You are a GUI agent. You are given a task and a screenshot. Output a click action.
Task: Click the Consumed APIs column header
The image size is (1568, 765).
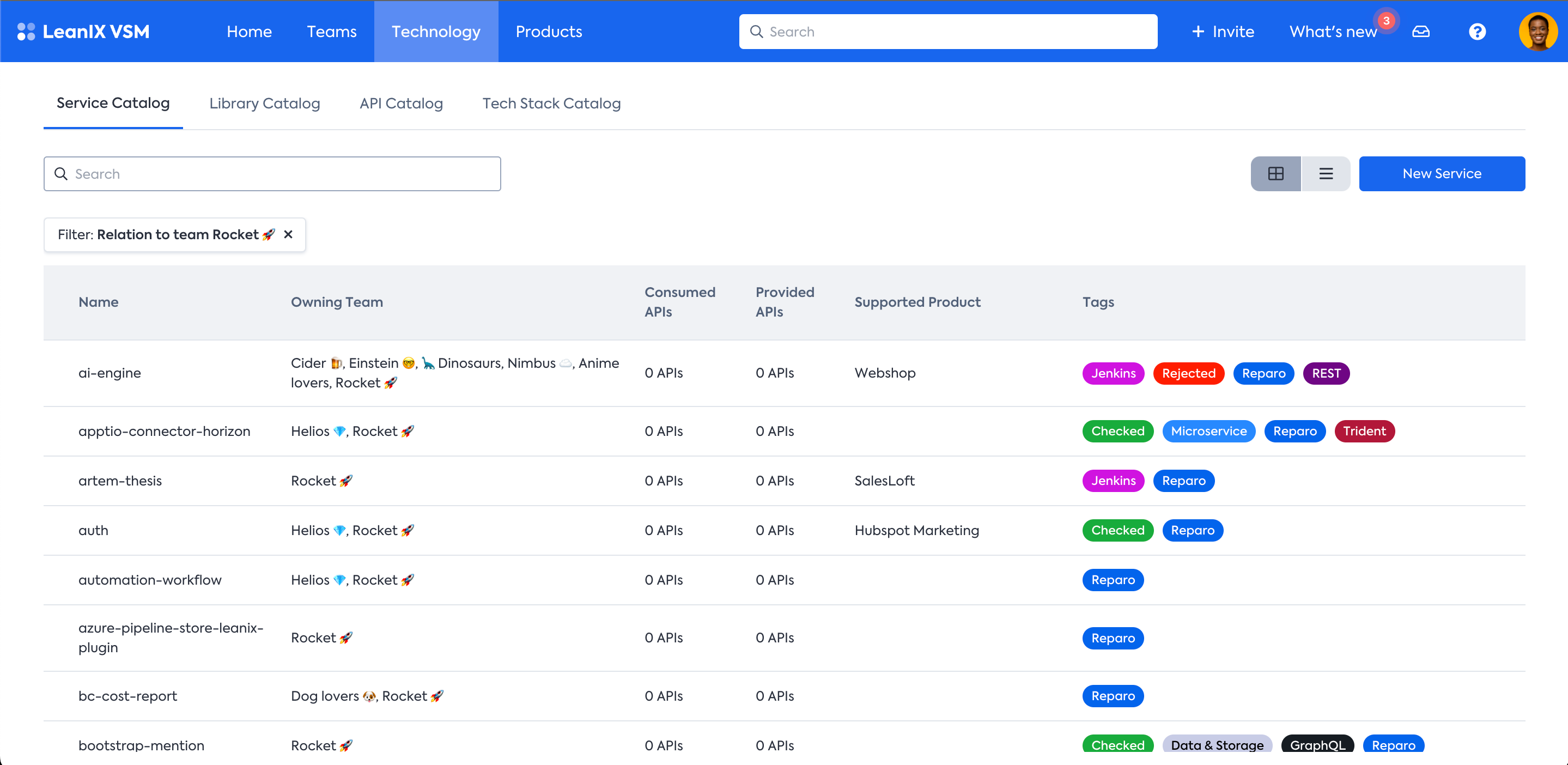tap(680, 302)
